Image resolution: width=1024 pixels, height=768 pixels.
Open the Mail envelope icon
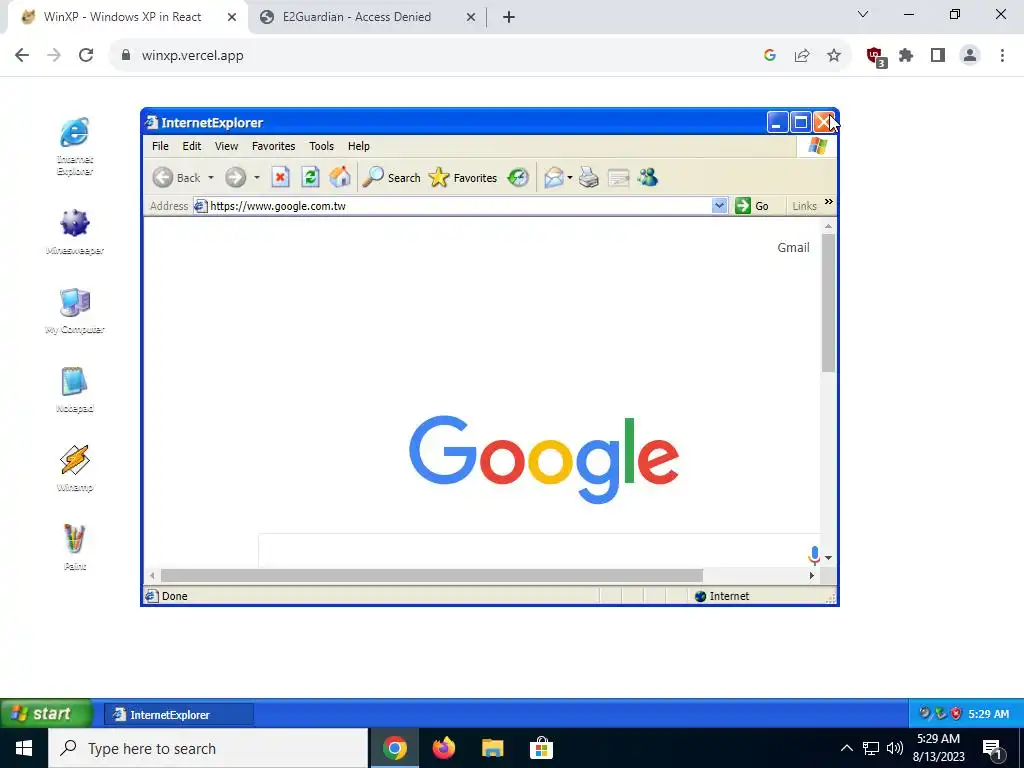point(554,178)
